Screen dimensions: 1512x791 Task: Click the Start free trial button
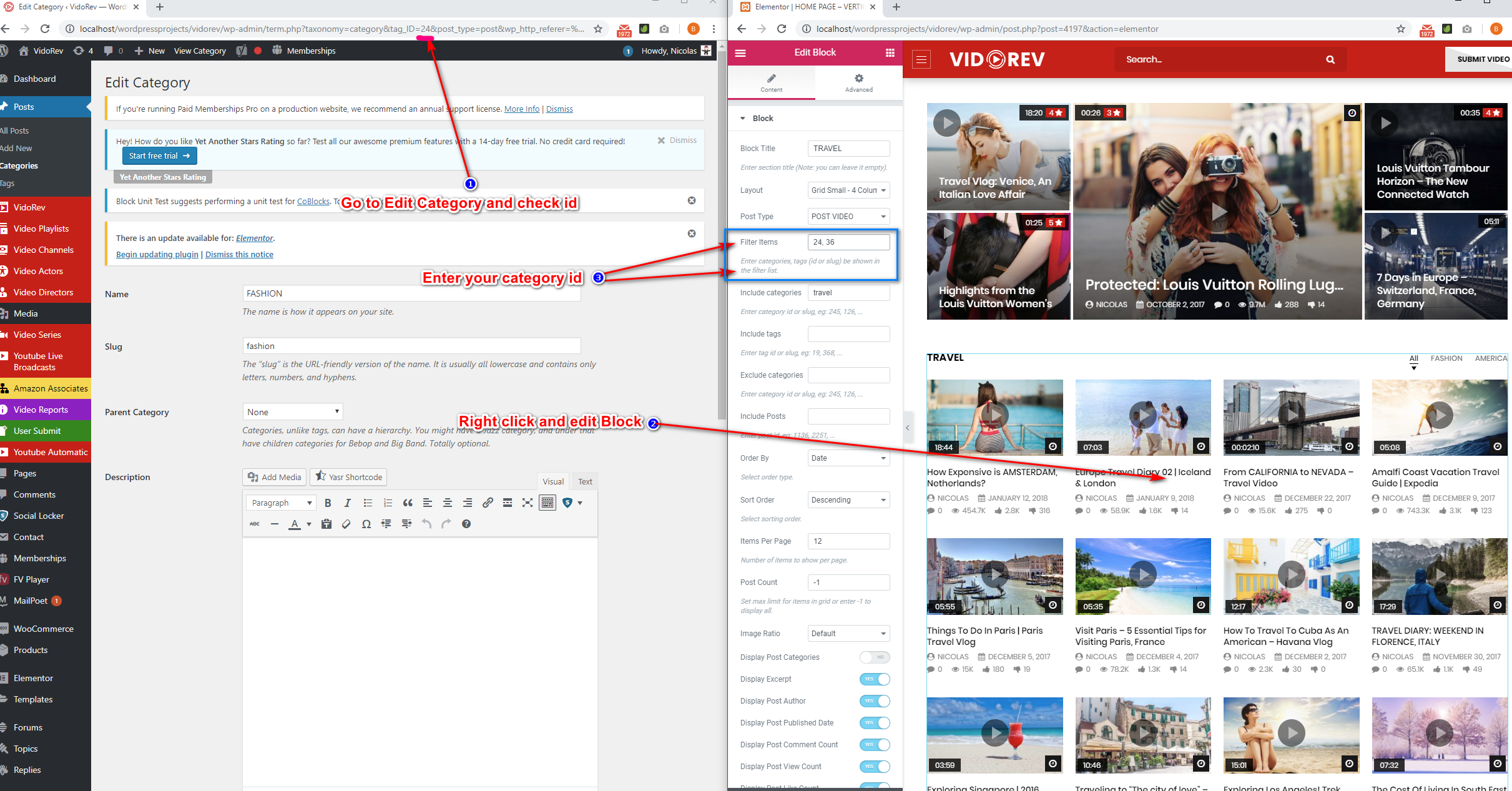pos(159,156)
